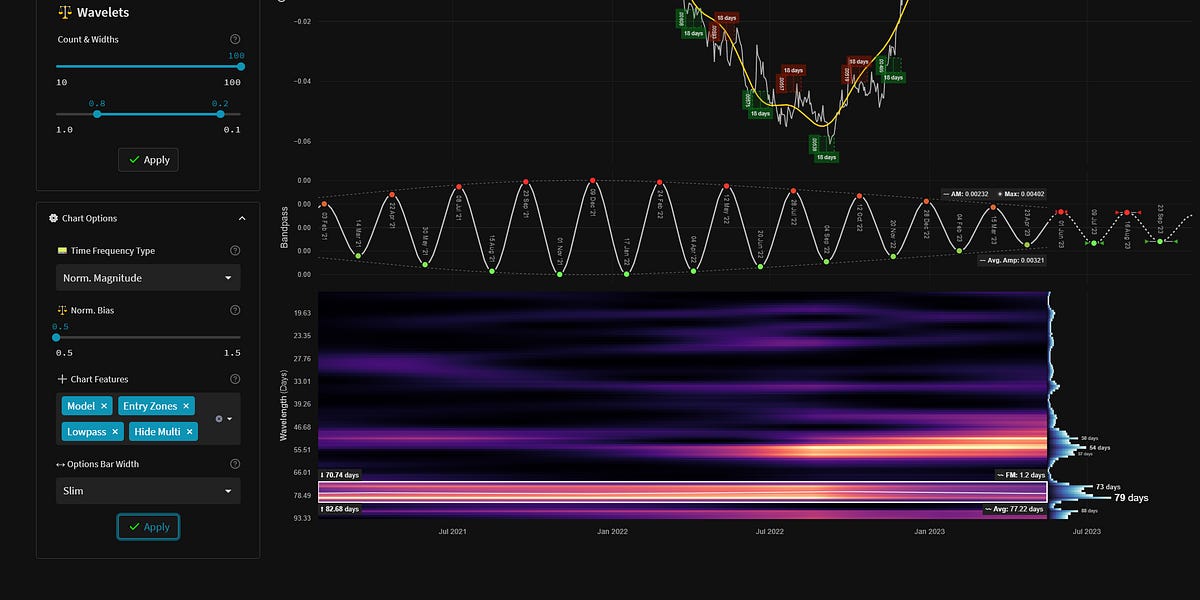
Task: Remove the Model chart feature
Action: (x=105, y=406)
